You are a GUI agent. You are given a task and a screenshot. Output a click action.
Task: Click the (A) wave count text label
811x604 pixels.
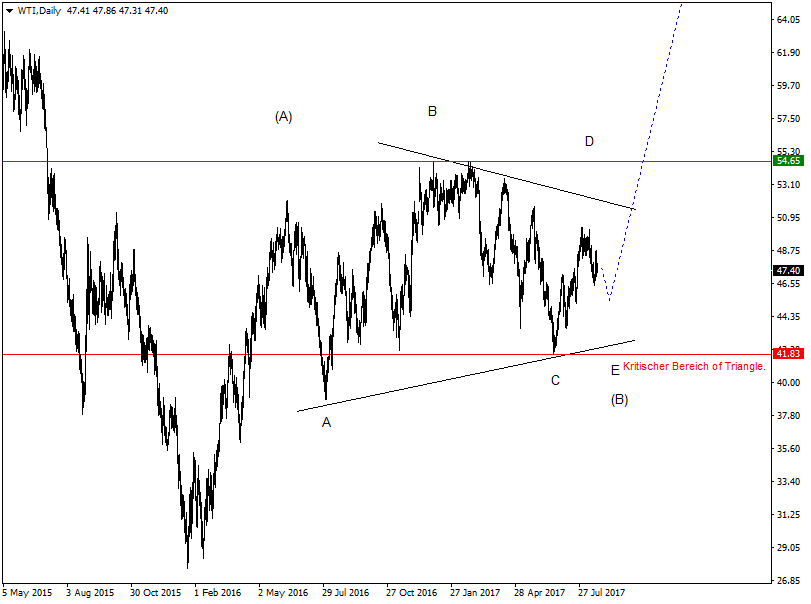pos(285,116)
